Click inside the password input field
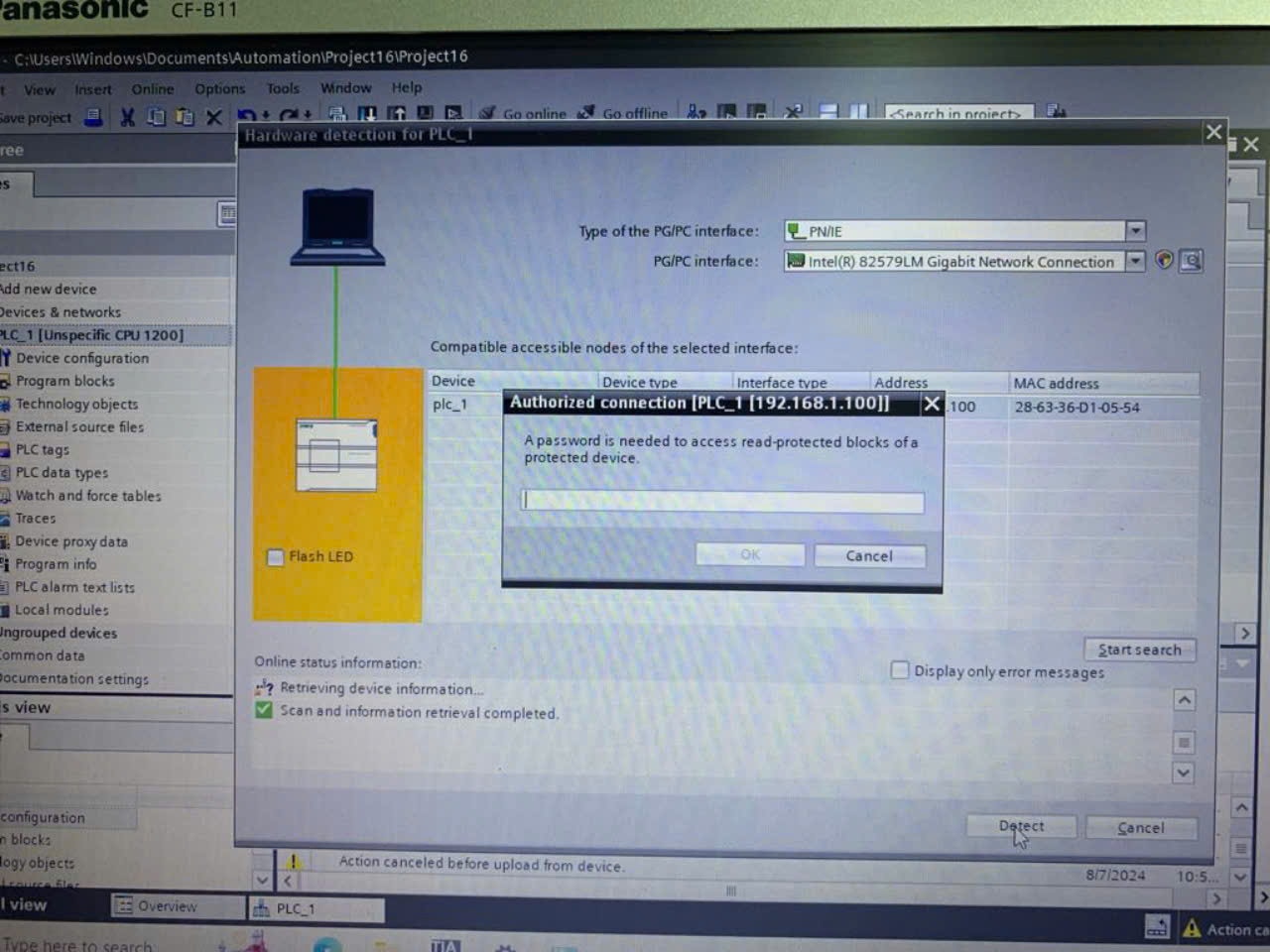The height and width of the screenshot is (952, 1270). (721, 502)
